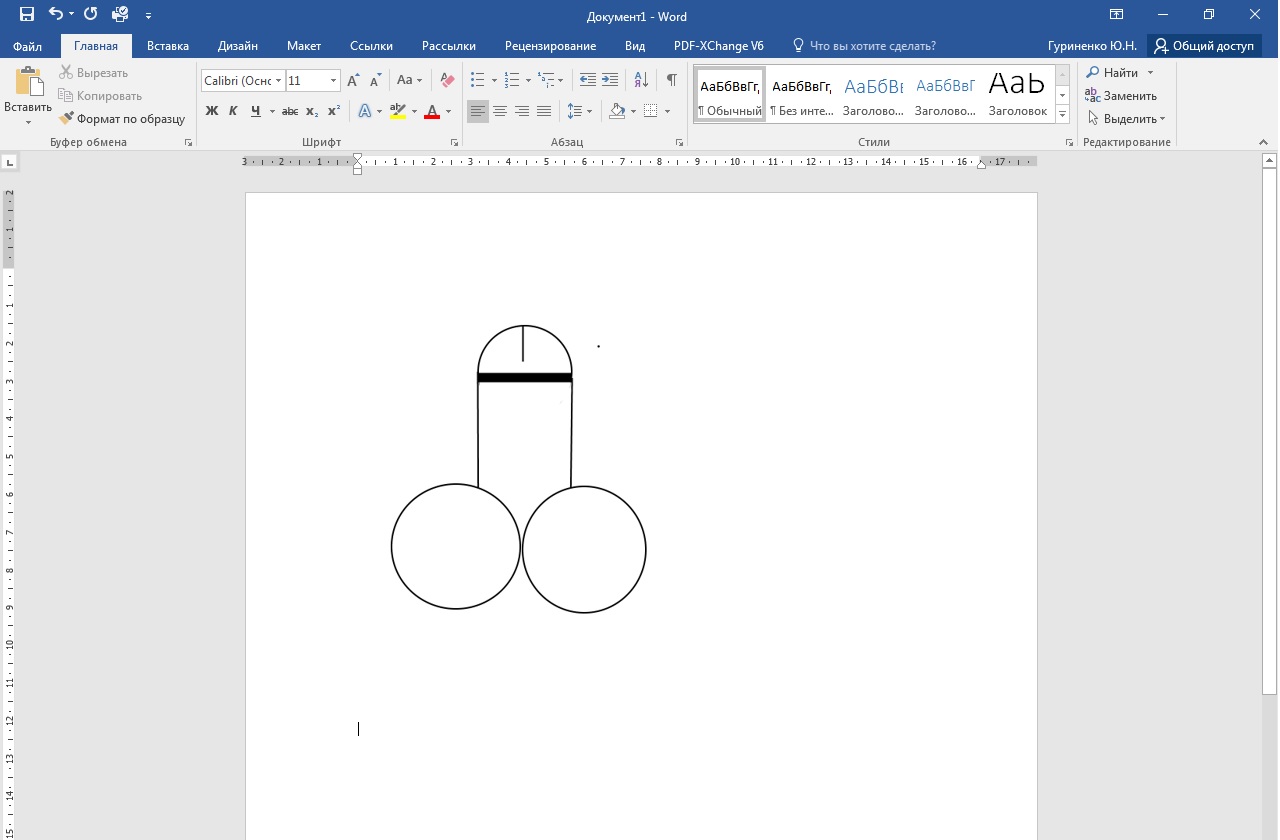Toggle strikethrough formatting
Image resolution: width=1280 pixels, height=840 pixels.
click(x=290, y=111)
